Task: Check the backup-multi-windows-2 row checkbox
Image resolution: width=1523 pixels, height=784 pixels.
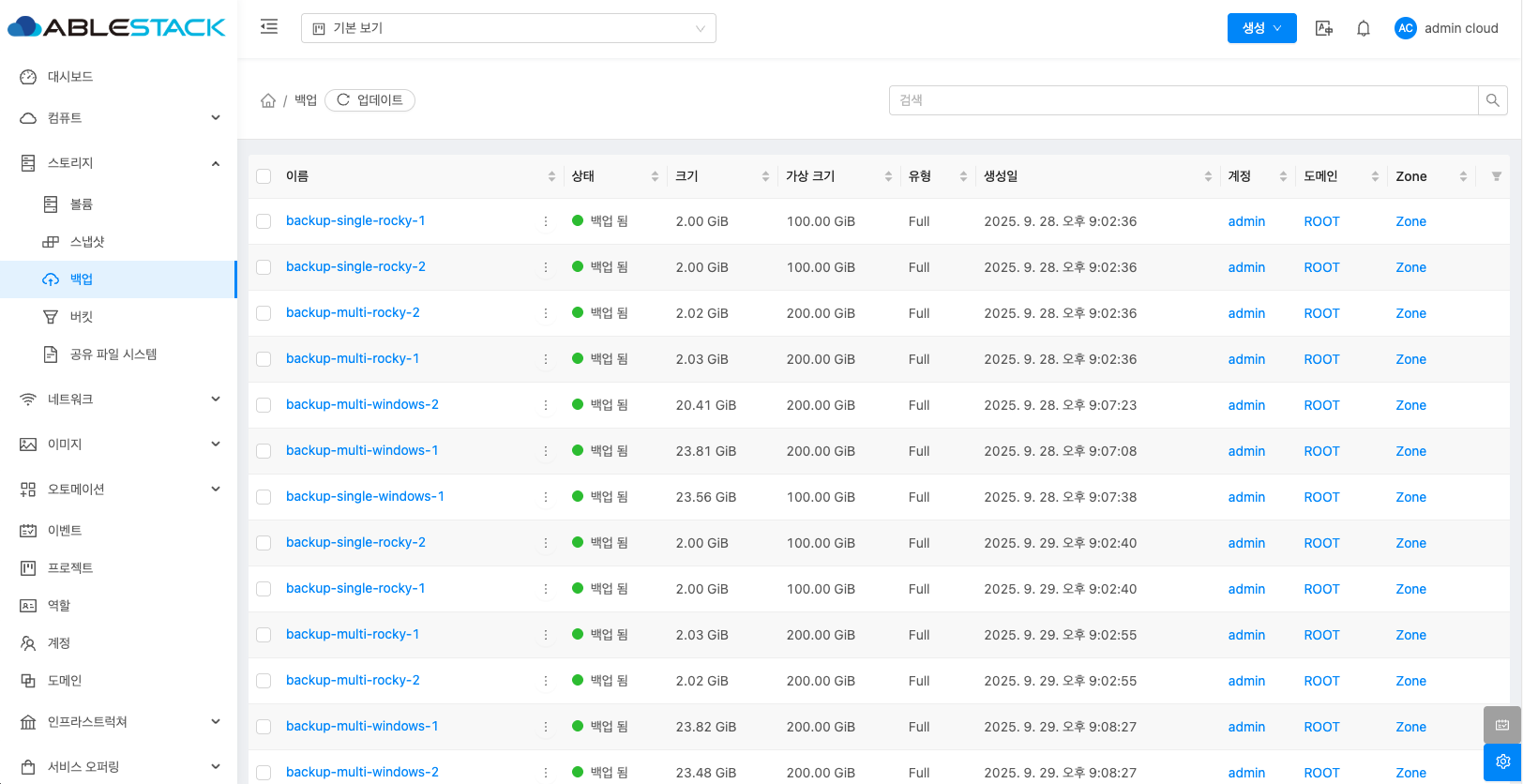Action: pos(264,405)
